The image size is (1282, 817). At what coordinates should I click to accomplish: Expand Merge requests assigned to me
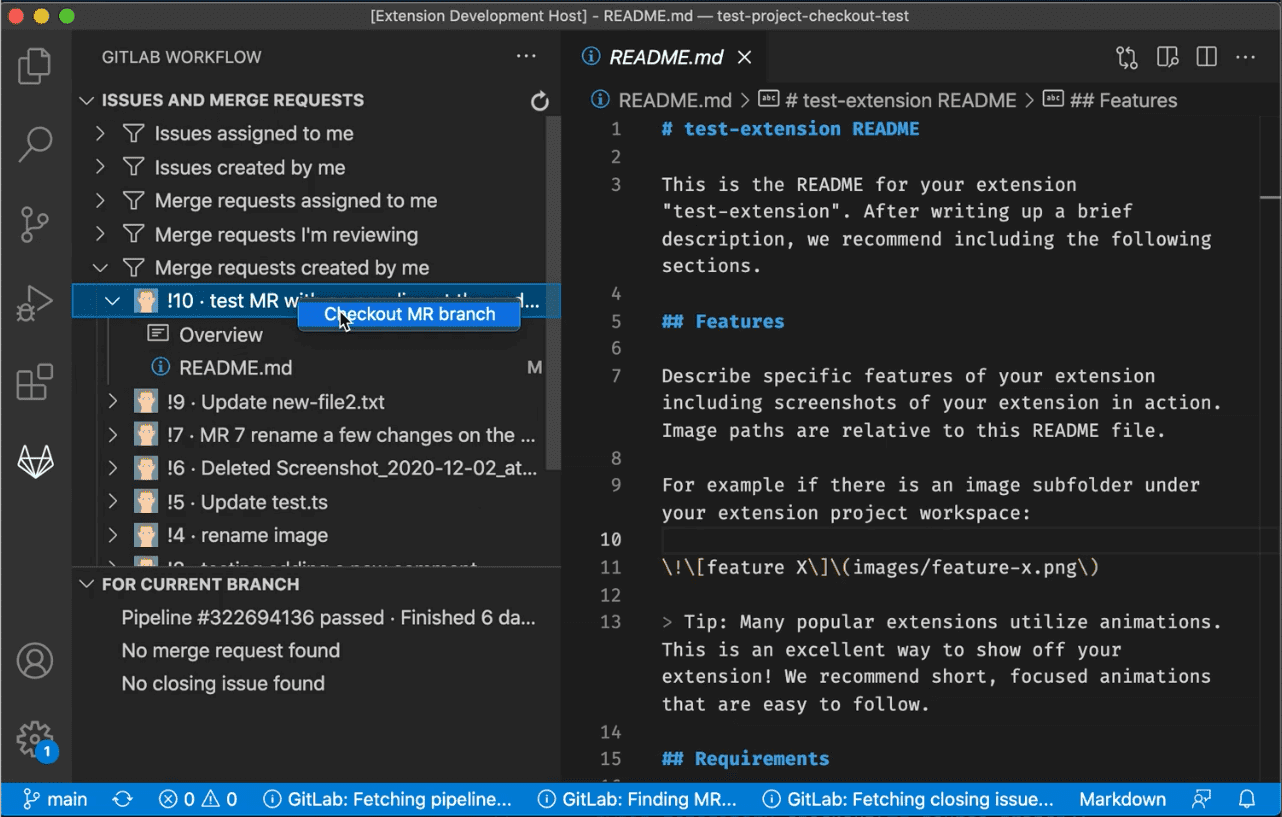point(296,200)
